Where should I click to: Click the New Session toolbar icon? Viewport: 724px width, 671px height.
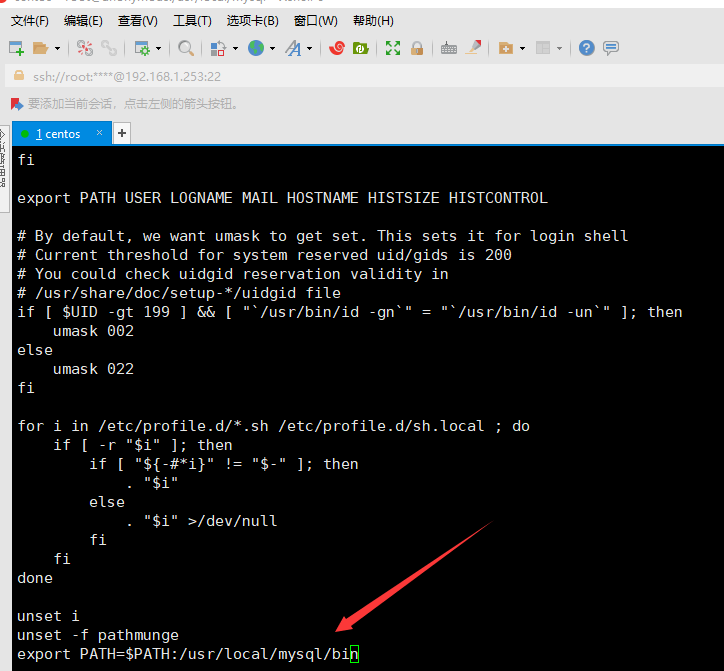pyautogui.click(x=17, y=48)
